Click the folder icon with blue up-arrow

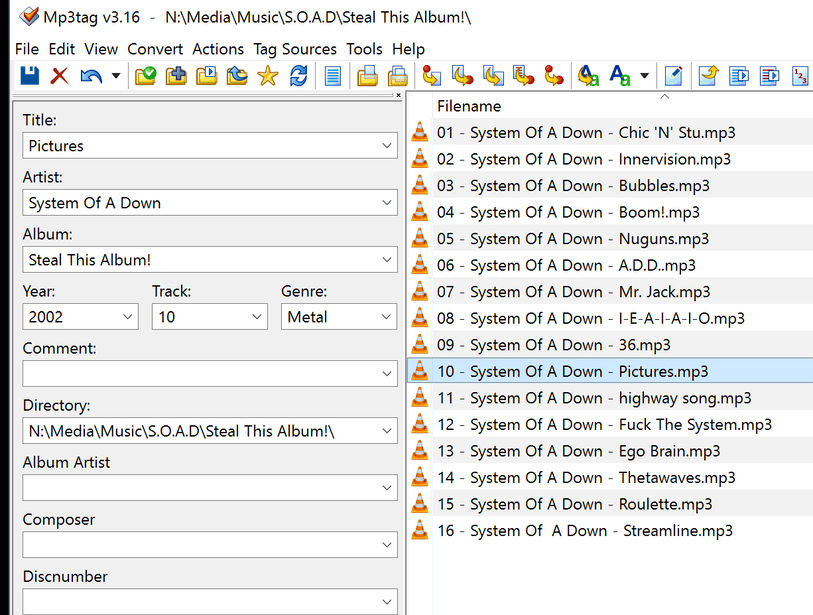(237, 76)
